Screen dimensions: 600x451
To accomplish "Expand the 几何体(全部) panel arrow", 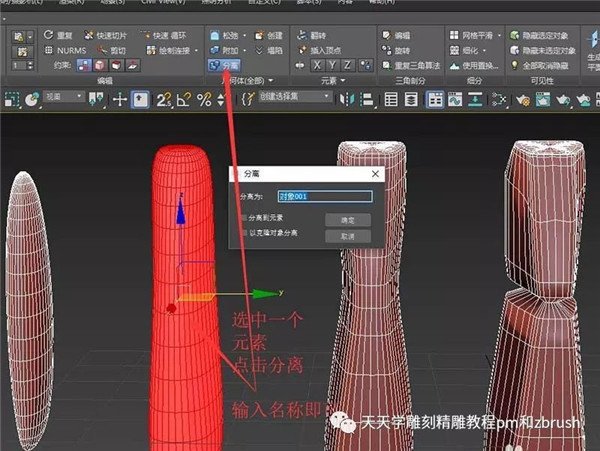I will point(271,80).
